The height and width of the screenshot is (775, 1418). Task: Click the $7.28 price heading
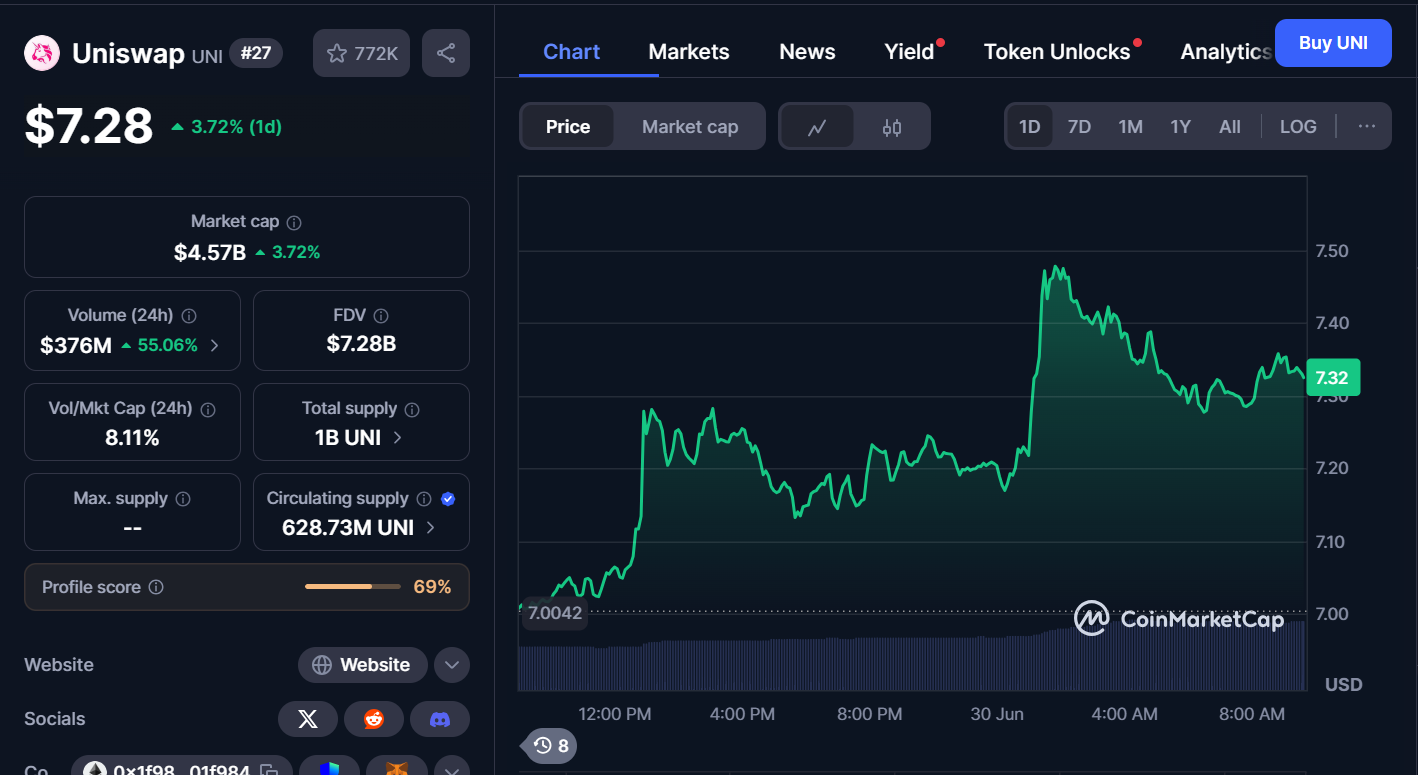pyautogui.click(x=89, y=126)
